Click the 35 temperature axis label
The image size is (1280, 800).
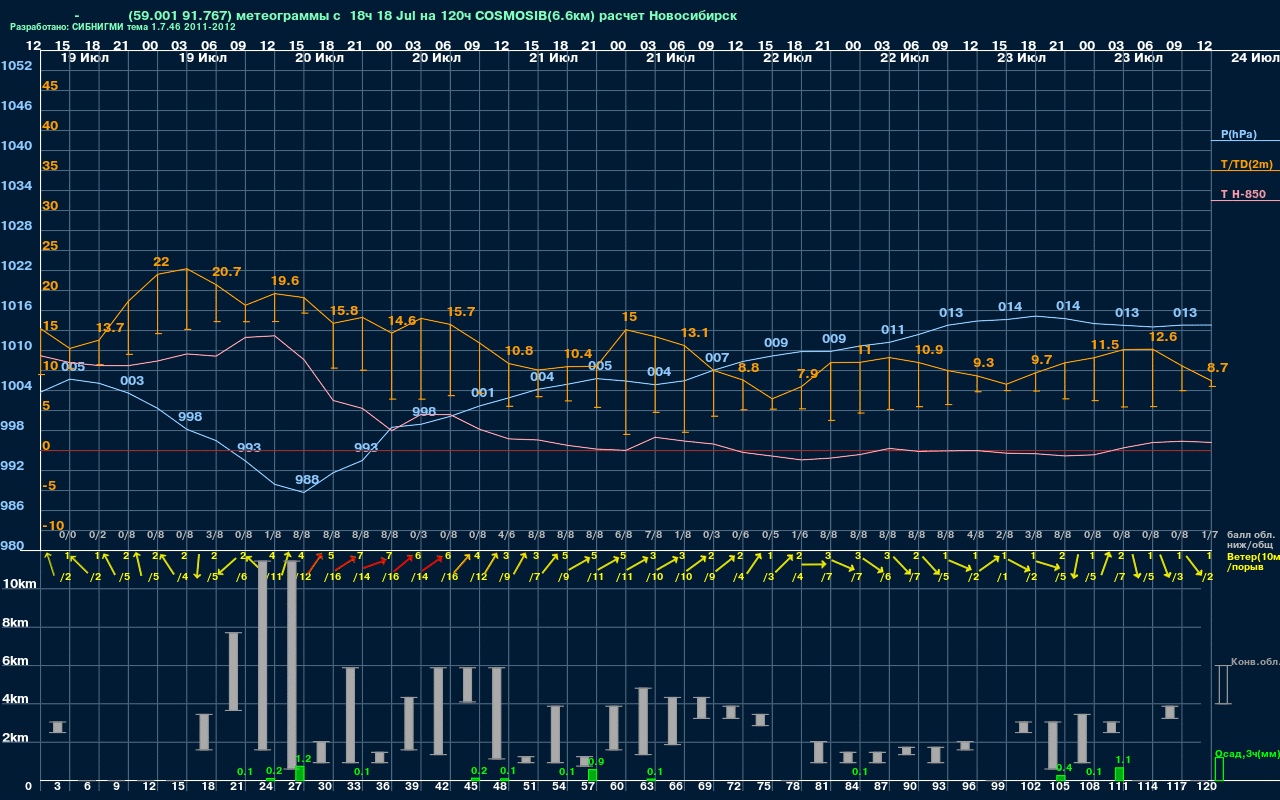click(50, 166)
